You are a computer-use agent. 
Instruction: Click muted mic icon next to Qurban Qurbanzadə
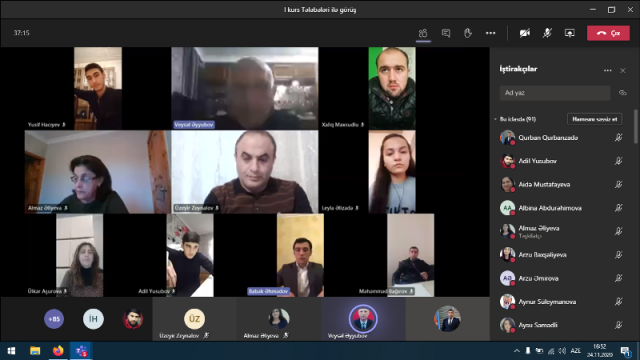click(619, 138)
